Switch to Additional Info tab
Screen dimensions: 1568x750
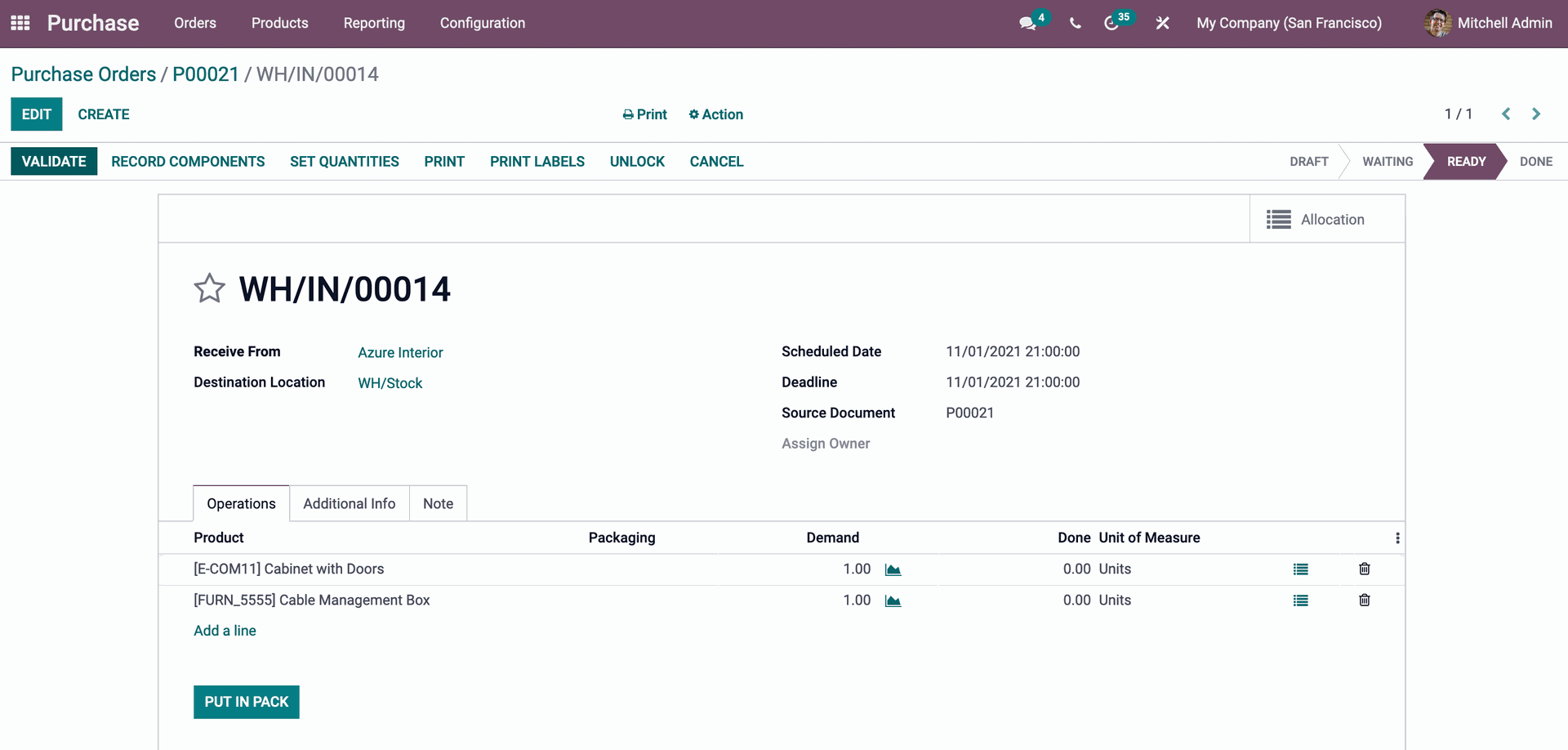pos(350,503)
